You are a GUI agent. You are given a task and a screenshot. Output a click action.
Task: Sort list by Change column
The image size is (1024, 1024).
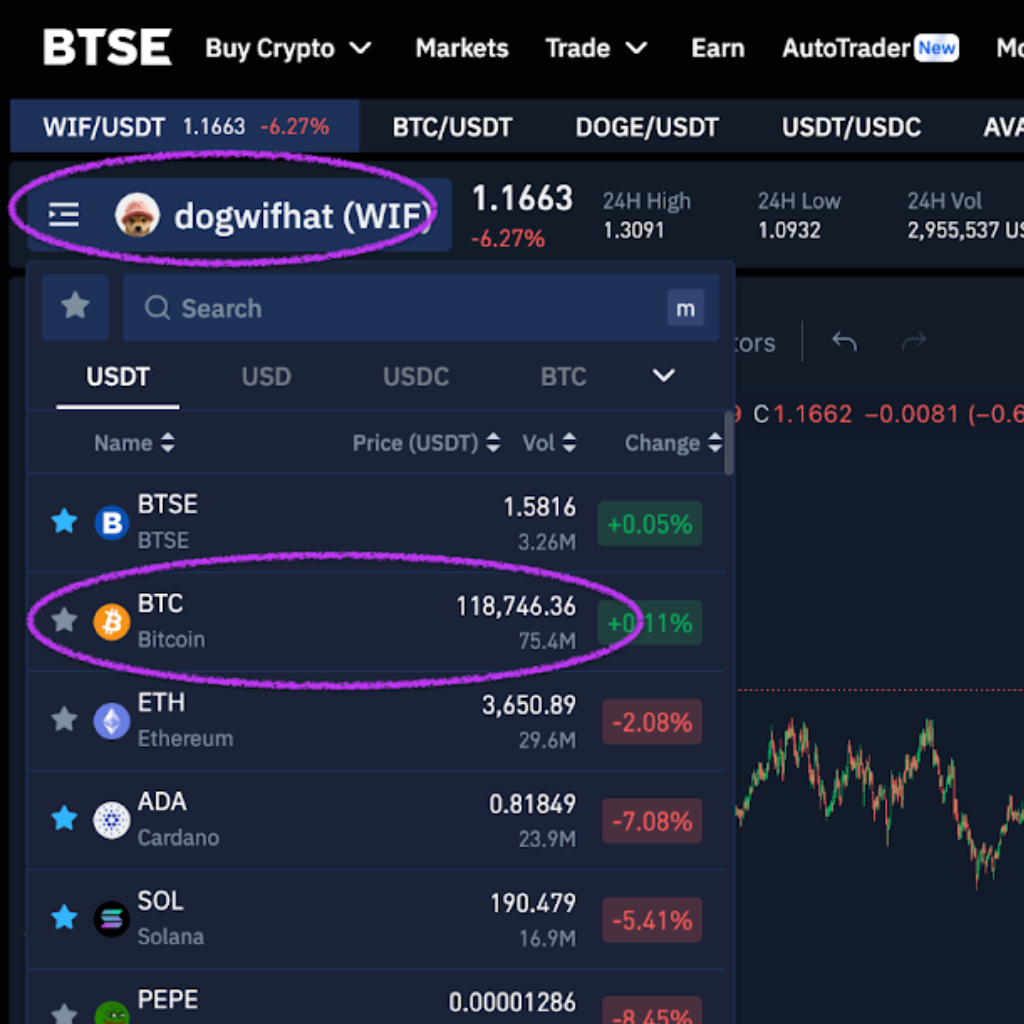click(672, 443)
